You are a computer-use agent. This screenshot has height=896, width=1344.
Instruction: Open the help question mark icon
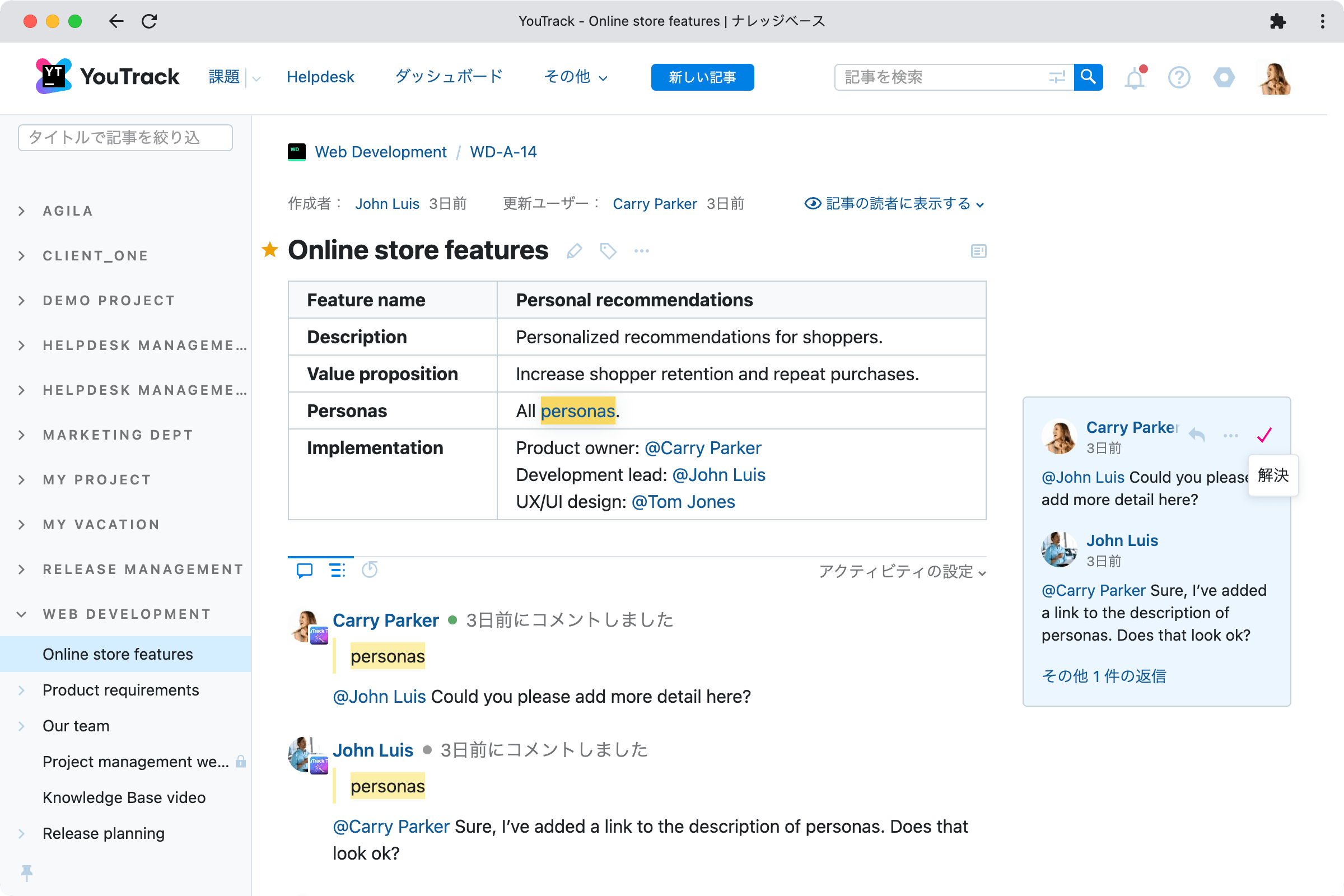coord(1179,78)
